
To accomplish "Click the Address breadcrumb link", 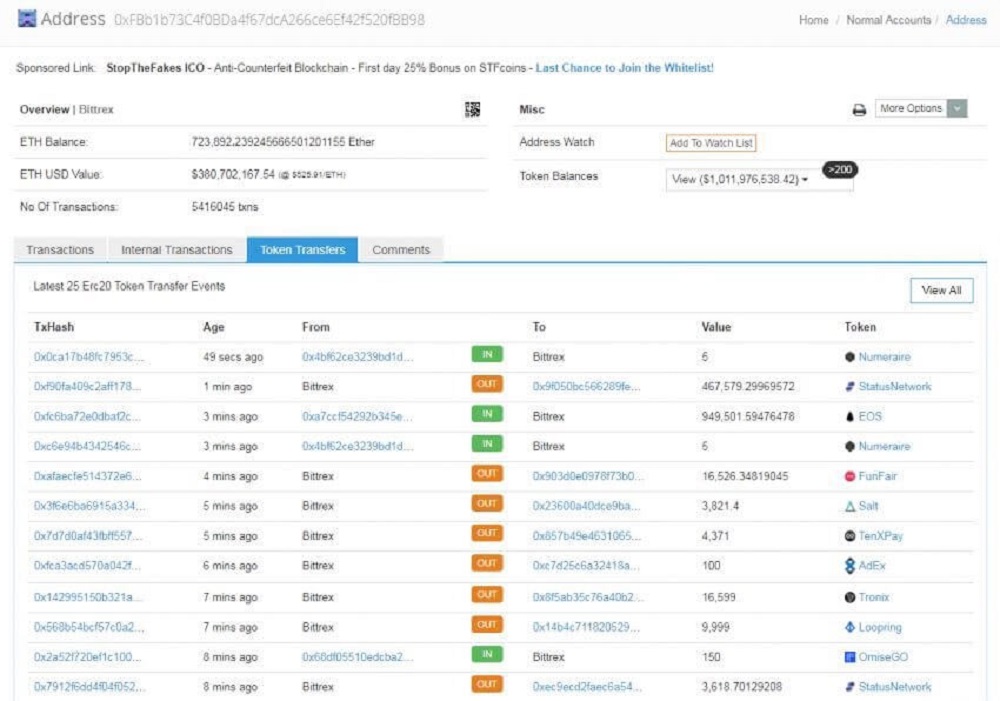I will [x=966, y=20].
